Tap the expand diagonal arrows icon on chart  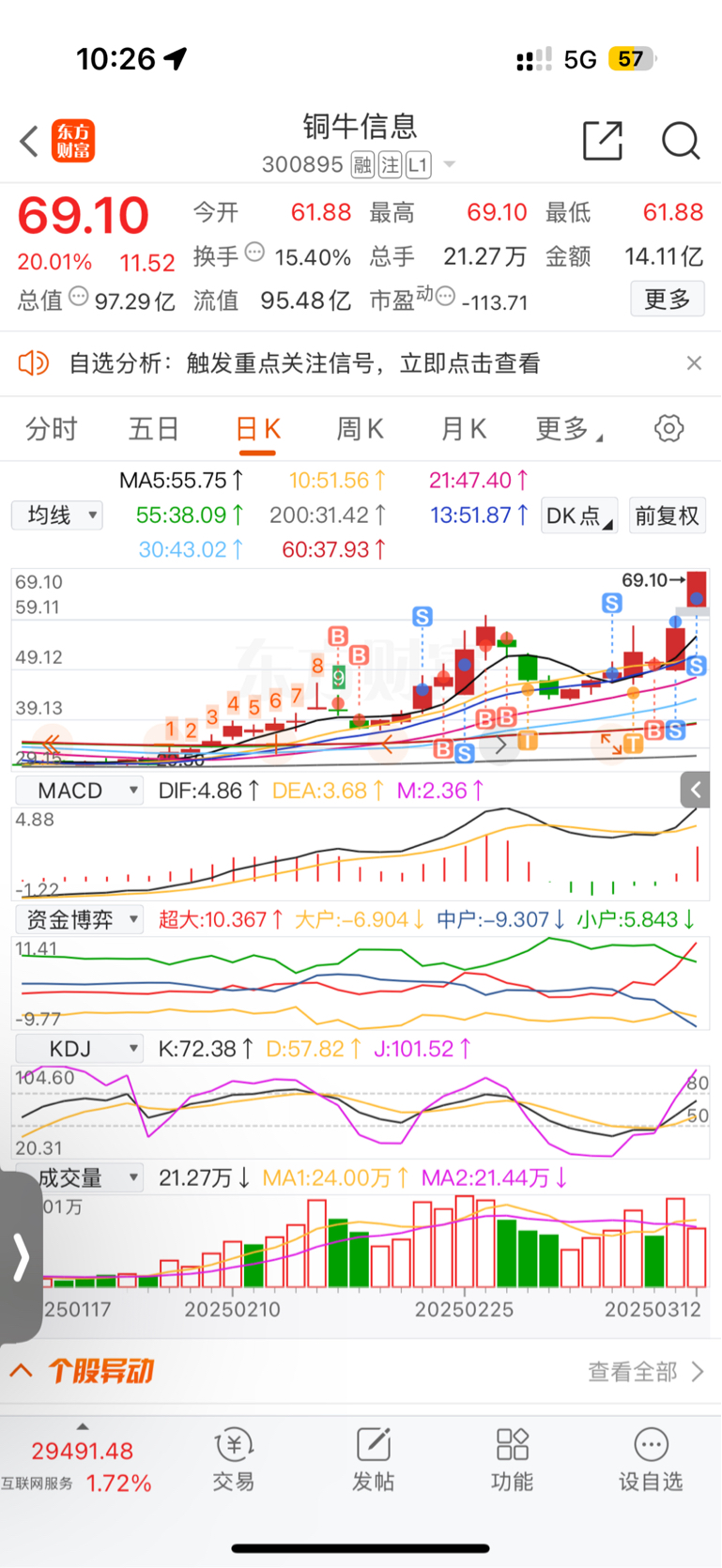tap(611, 745)
